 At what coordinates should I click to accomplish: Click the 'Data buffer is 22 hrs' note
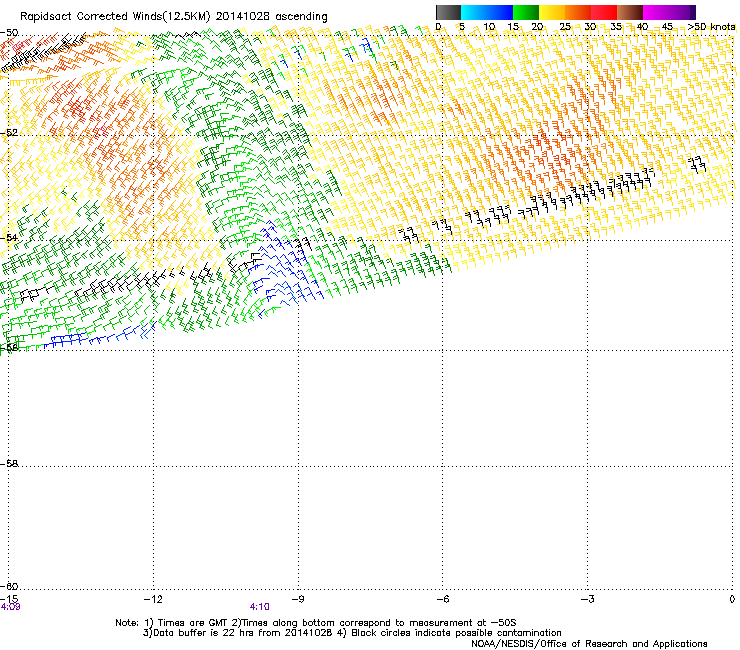(352, 633)
